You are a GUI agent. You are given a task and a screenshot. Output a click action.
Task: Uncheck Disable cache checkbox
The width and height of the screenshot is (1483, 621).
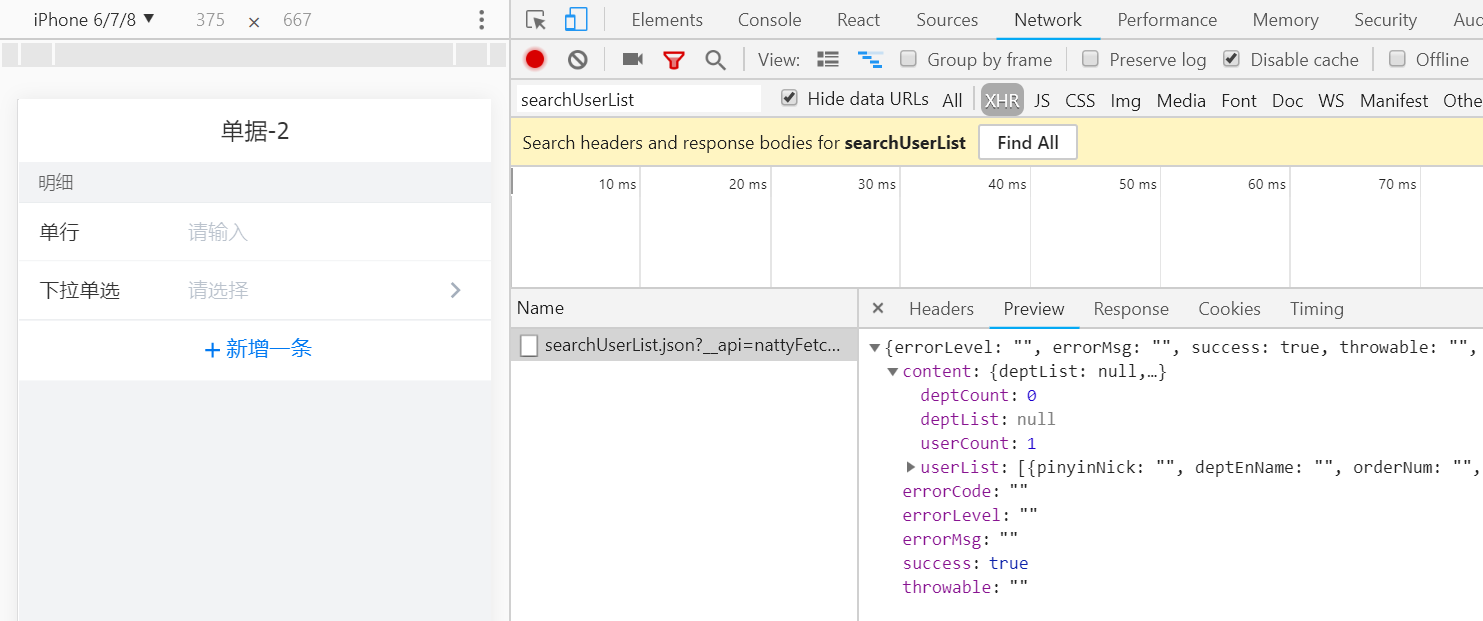[x=1231, y=59]
